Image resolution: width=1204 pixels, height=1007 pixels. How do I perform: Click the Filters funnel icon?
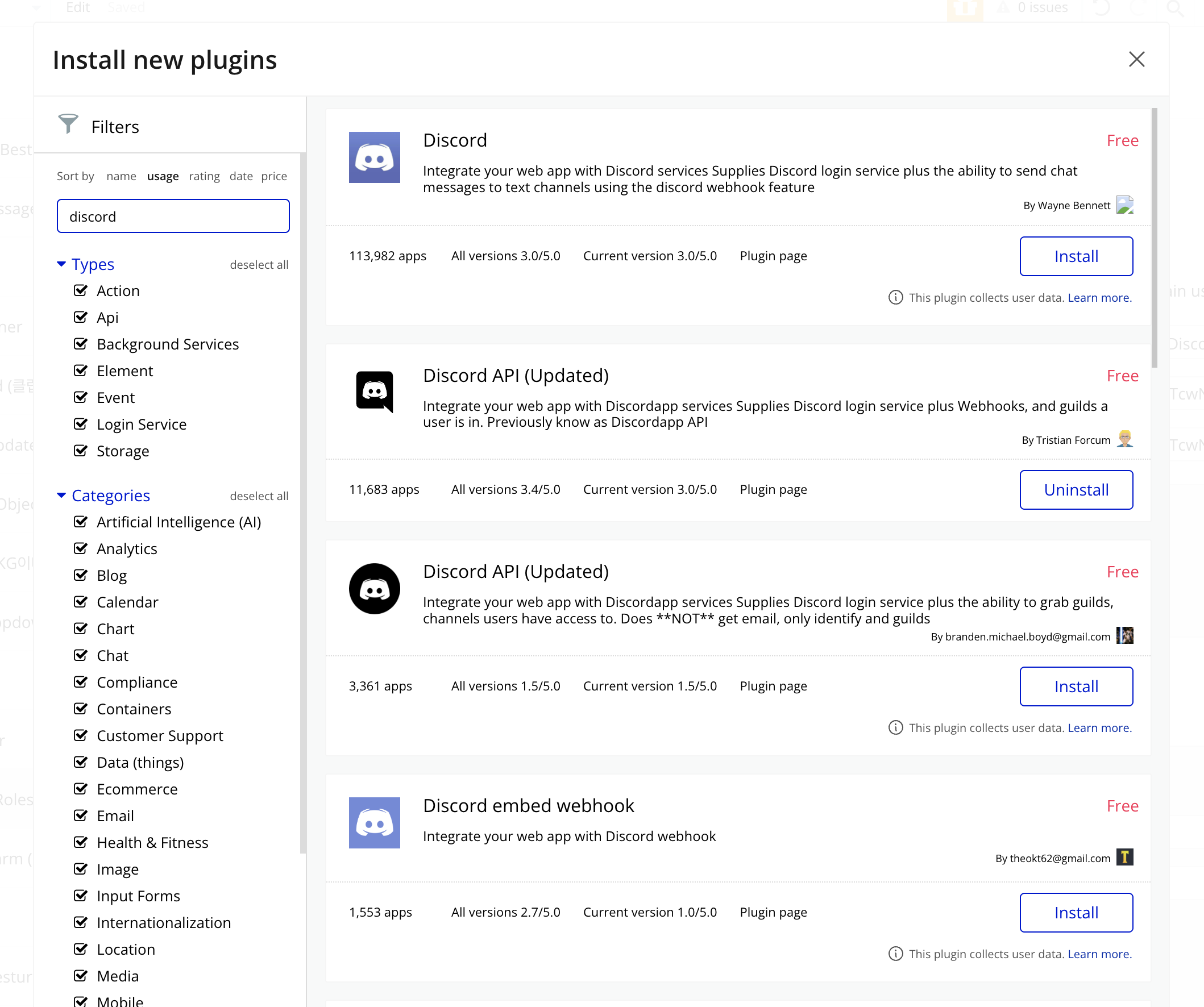click(x=68, y=123)
